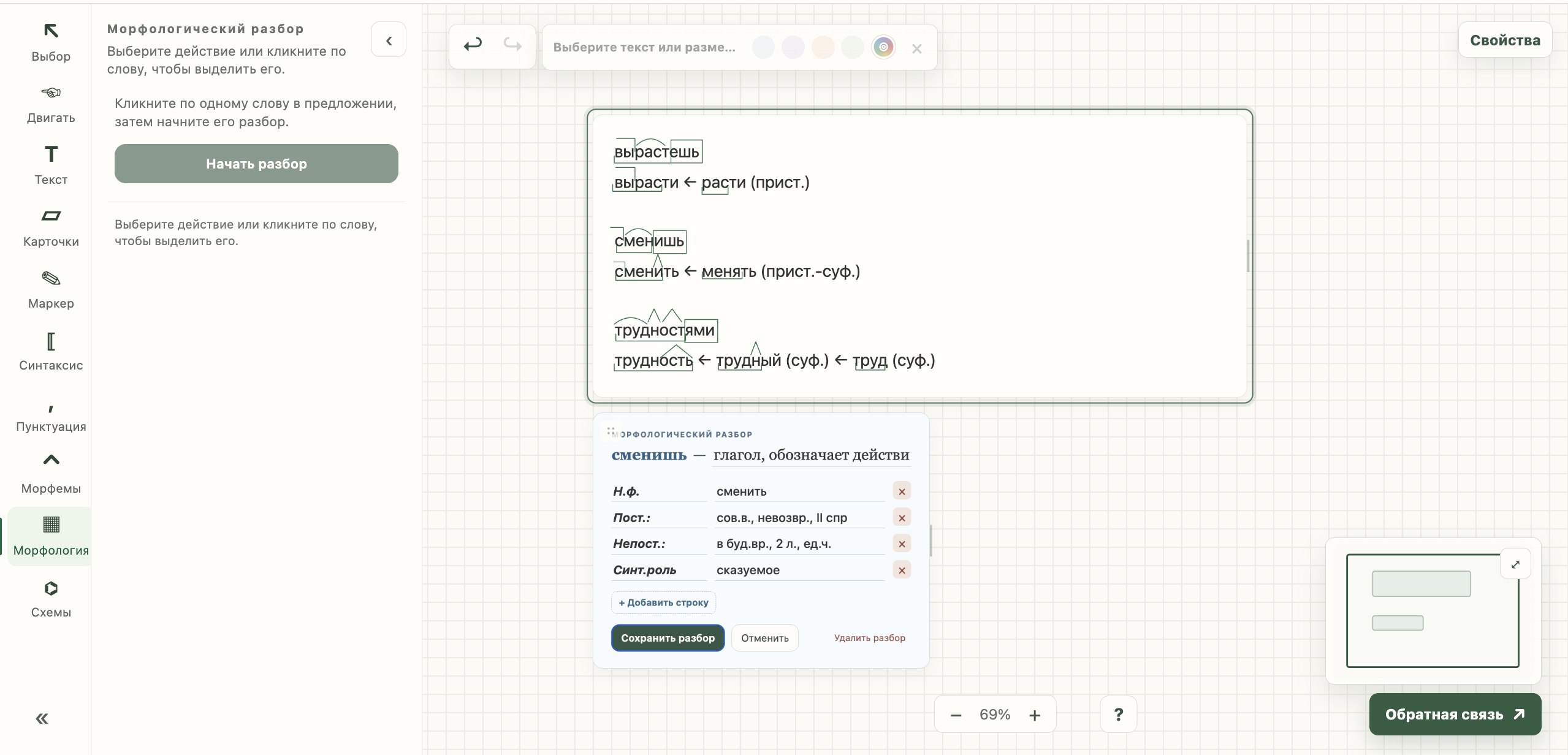Edit the Непост.: label field
1568x755 pixels.
click(659, 544)
